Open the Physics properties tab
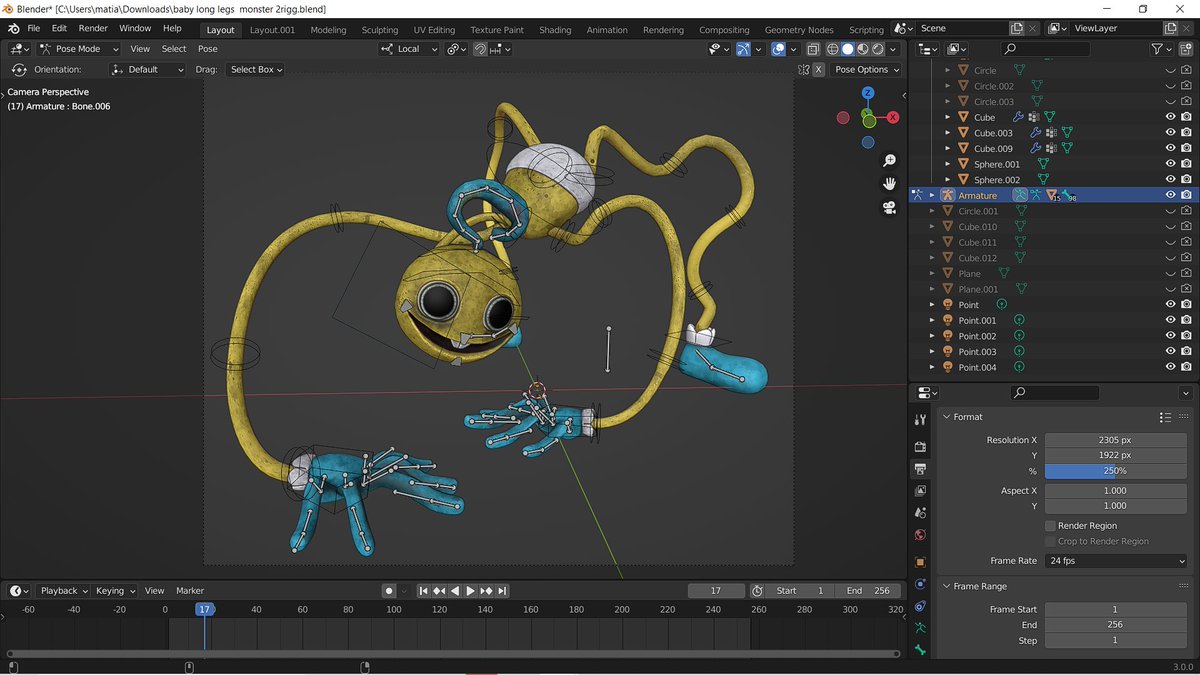Screen dimensions: 1200x675 920,585
